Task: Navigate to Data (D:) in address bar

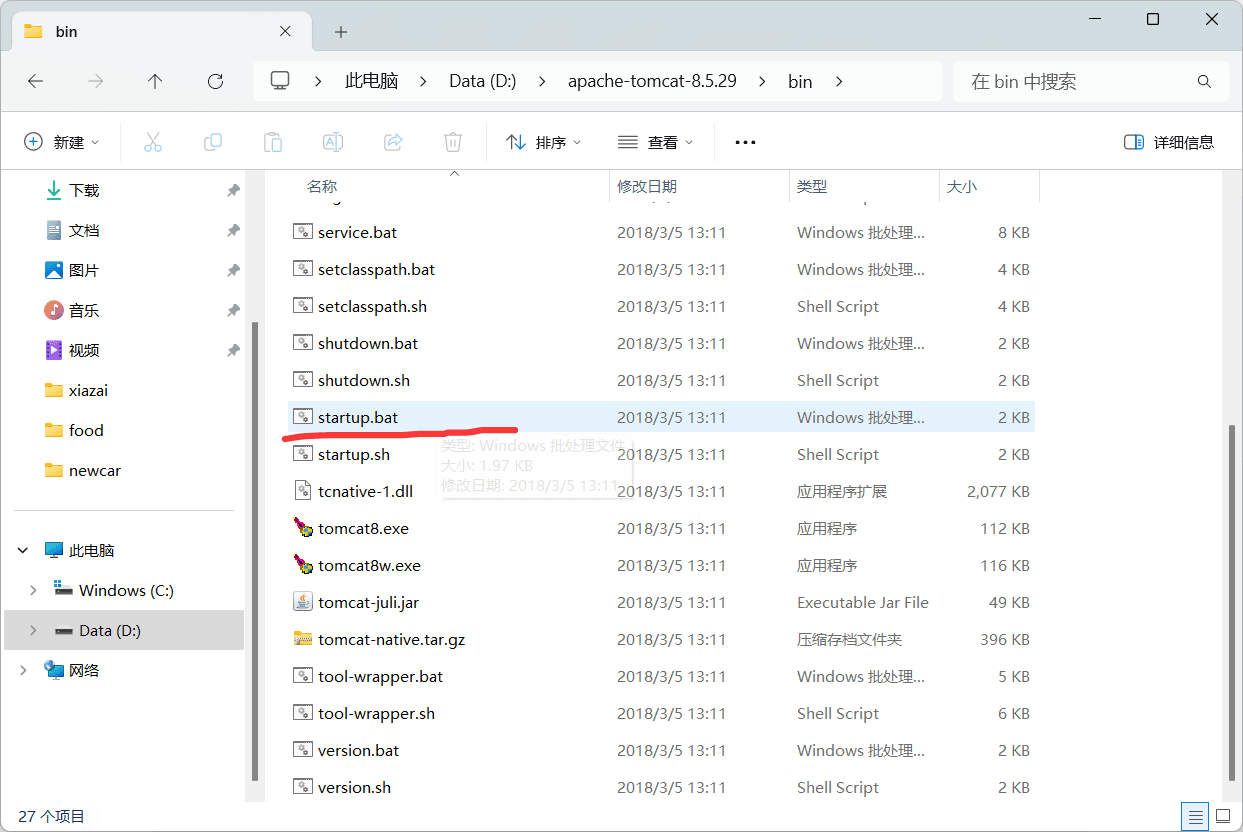Action: 483,82
